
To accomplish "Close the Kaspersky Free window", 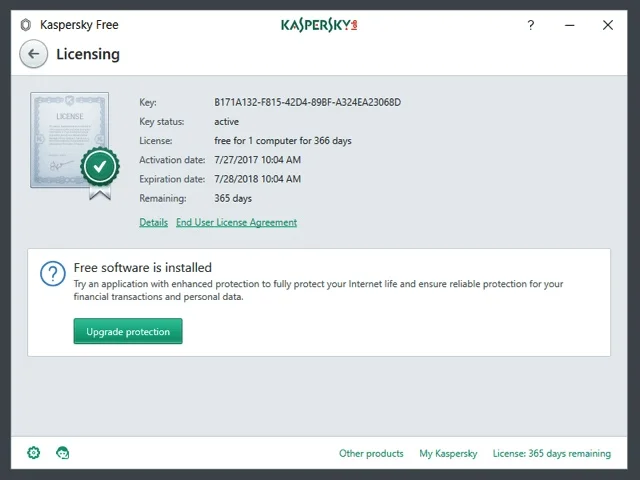I will point(608,25).
